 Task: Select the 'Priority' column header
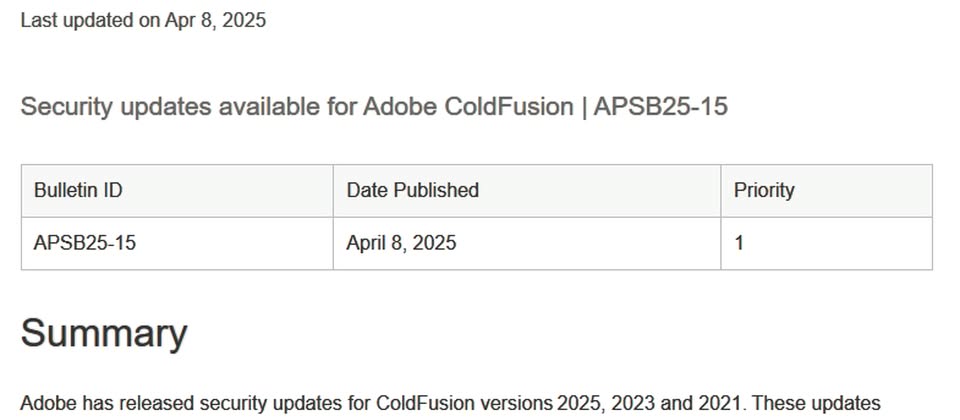tap(827, 190)
